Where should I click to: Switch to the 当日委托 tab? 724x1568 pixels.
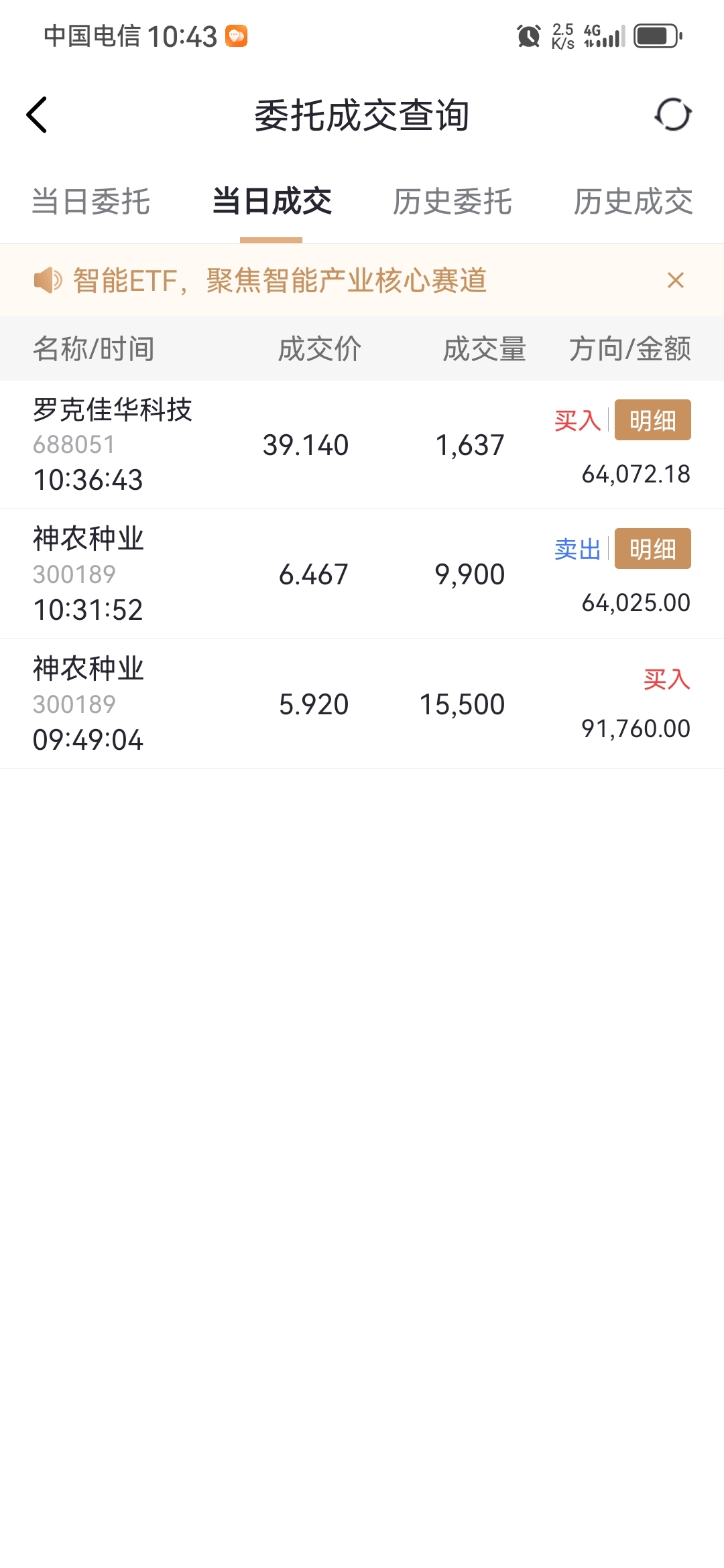[90, 202]
